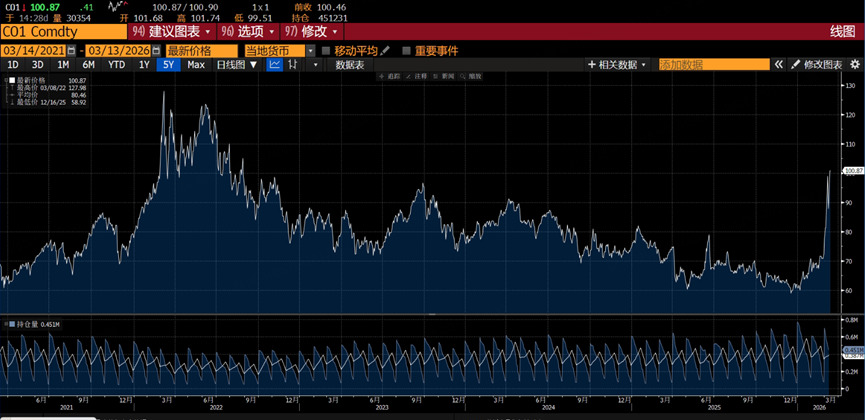This screenshot has width=865, height=420.
Task: Click the 03/14/2021 start date field
Action: coord(34,51)
